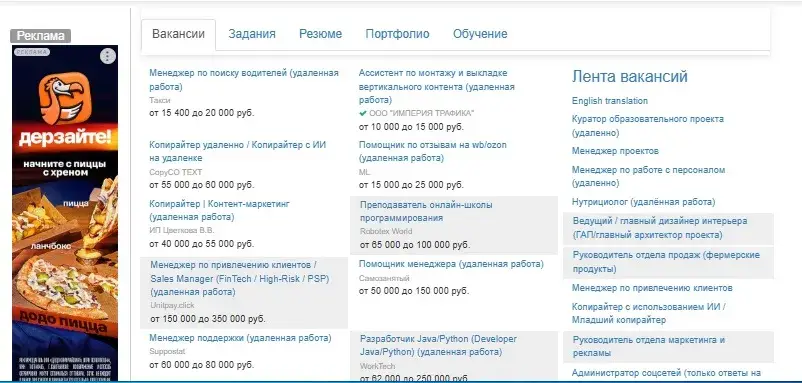Click the gray Реклама label above banner

tap(40, 36)
